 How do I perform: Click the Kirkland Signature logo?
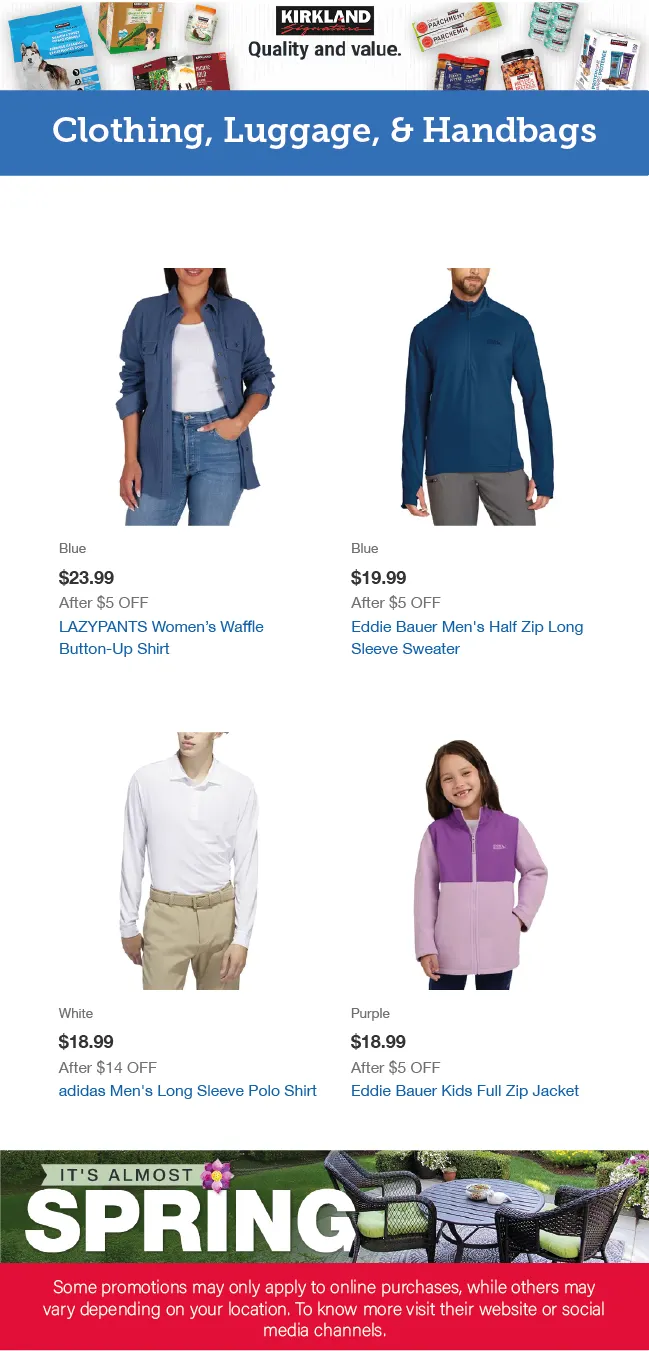click(x=324, y=21)
